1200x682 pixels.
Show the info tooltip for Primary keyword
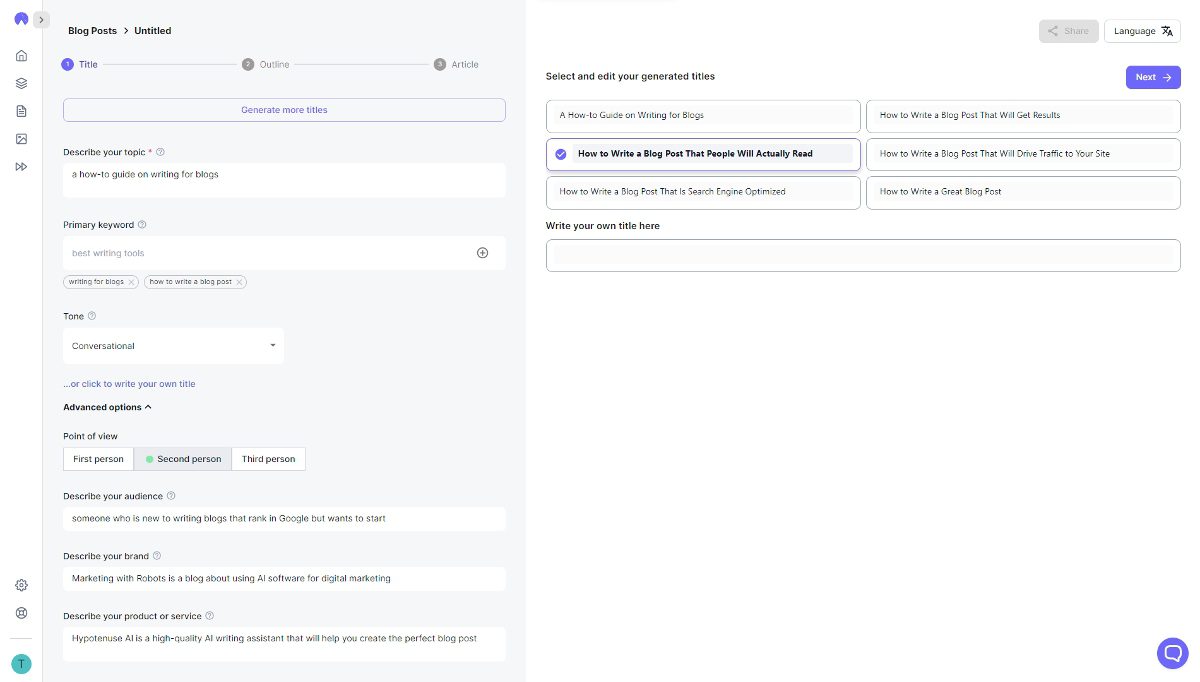coord(142,225)
